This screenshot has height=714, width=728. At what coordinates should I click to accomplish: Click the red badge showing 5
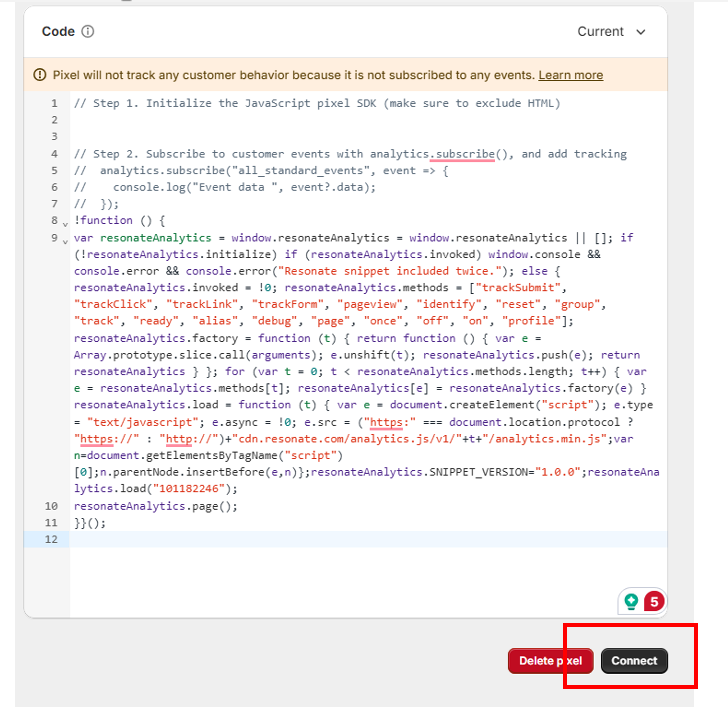tap(654, 602)
